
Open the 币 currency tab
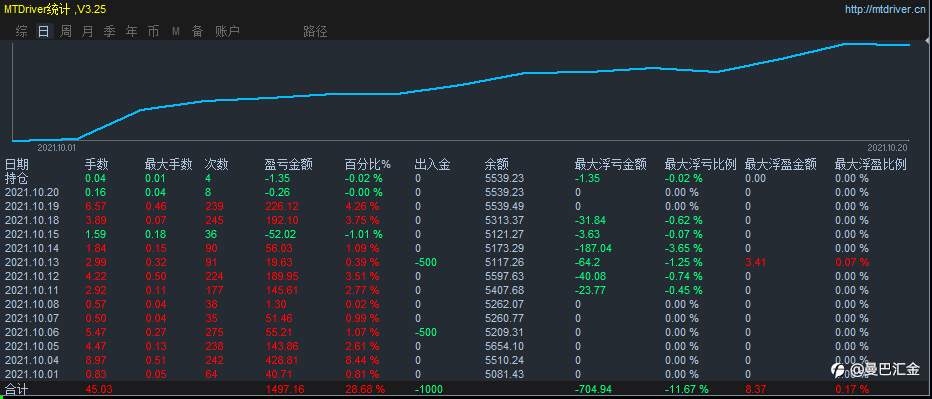tap(153, 32)
